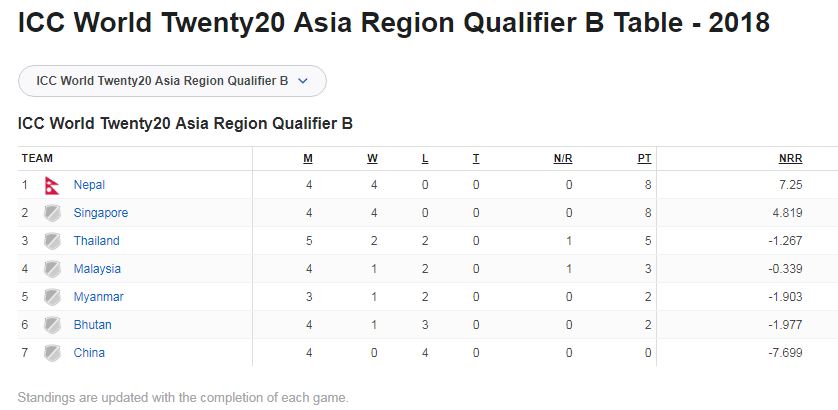Sort table by M matches column
Screen dimensions: 838x410
[x=308, y=159]
